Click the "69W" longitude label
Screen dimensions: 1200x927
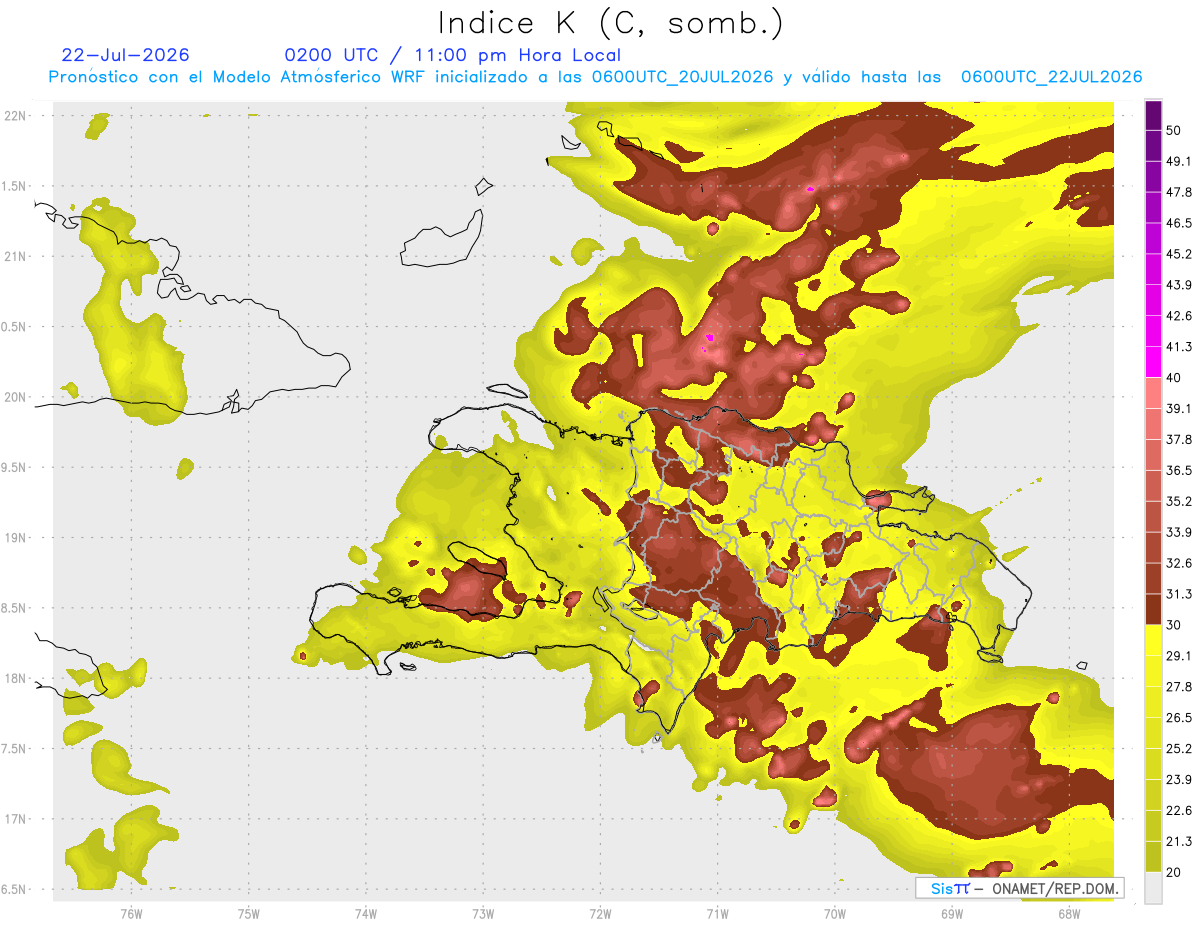(952, 913)
